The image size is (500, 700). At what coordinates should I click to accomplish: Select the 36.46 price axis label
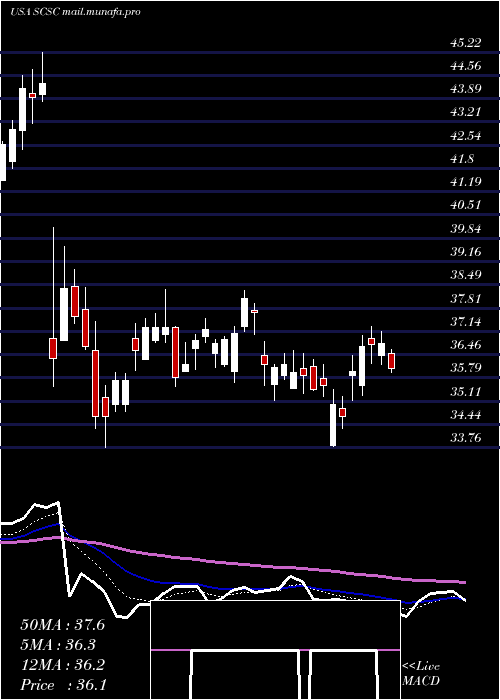(x=466, y=345)
